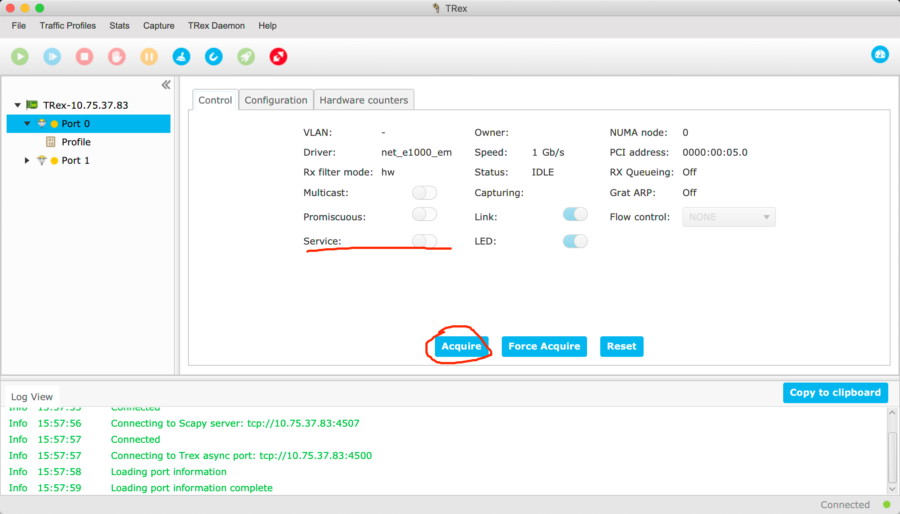
Task: Open the dashboard icon at top right
Action: (880, 54)
